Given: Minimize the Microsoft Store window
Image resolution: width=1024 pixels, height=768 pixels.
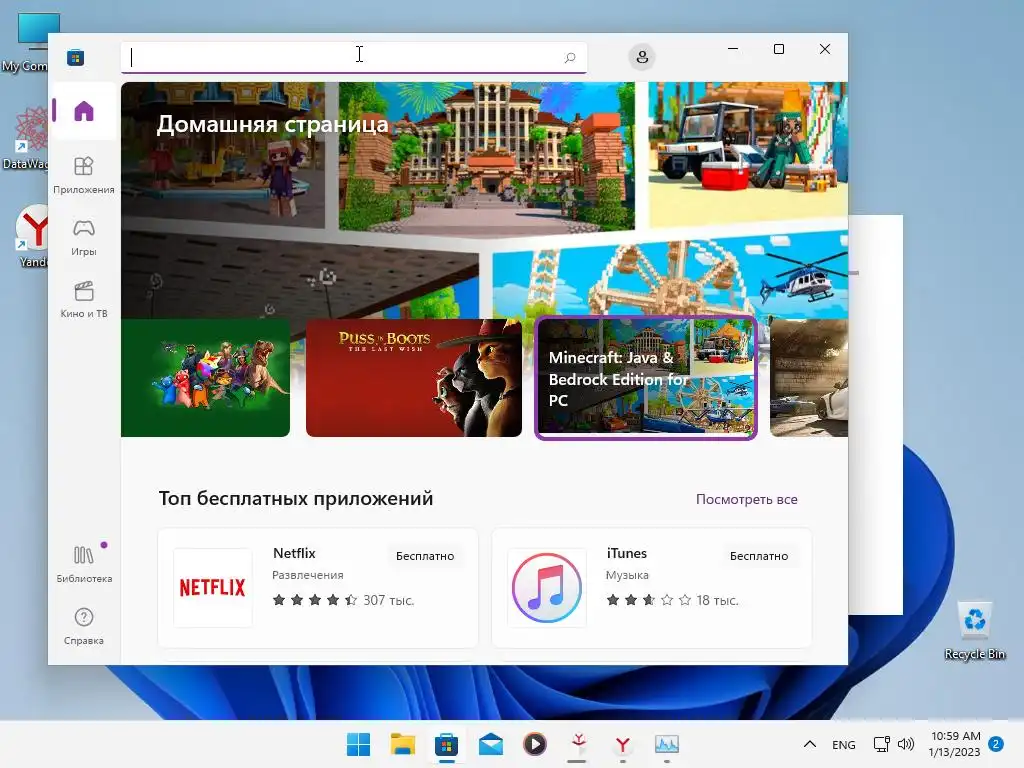Looking at the screenshot, I should (x=733, y=49).
